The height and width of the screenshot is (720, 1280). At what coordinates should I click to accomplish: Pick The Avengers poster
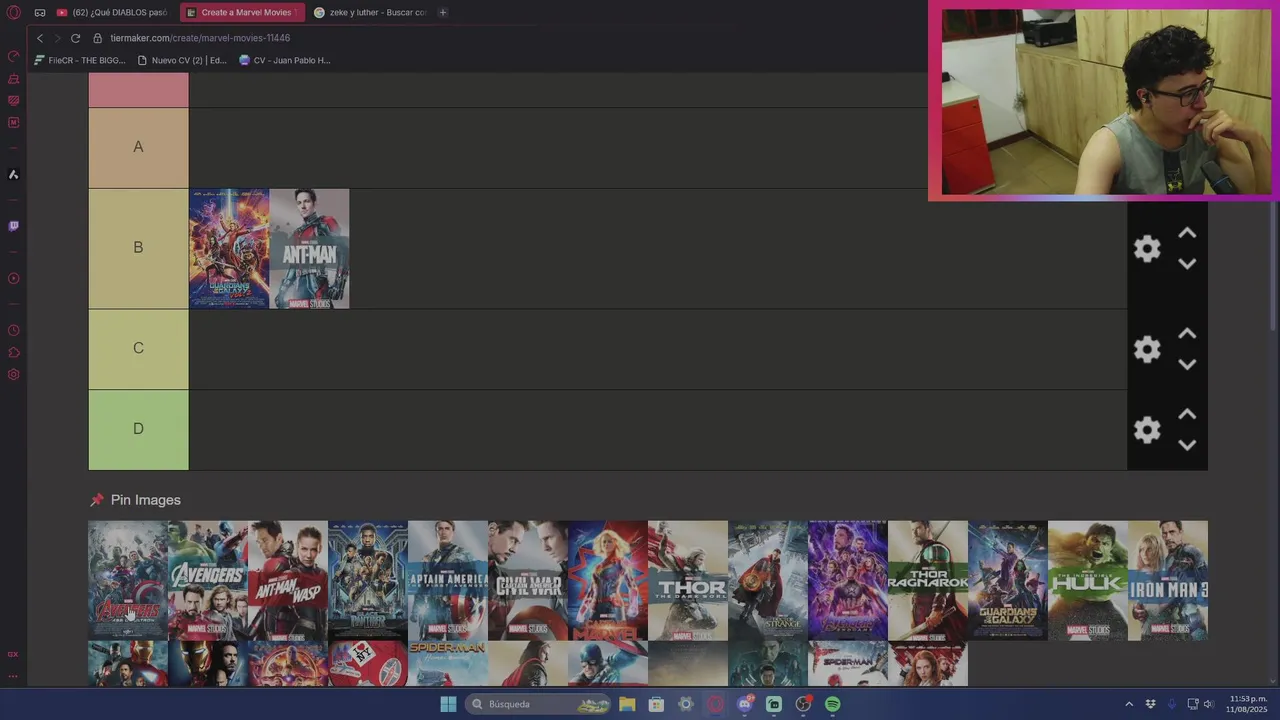208,580
